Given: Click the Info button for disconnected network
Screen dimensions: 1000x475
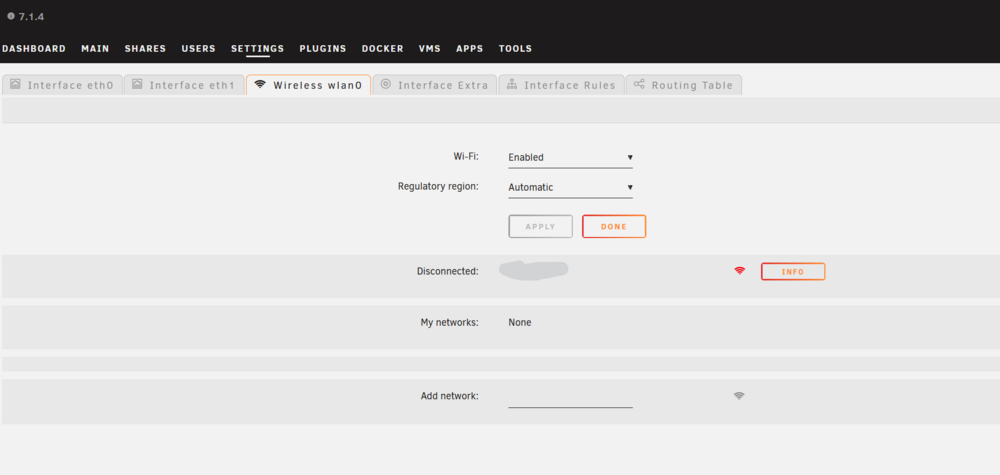Looking at the screenshot, I should 793,272.
